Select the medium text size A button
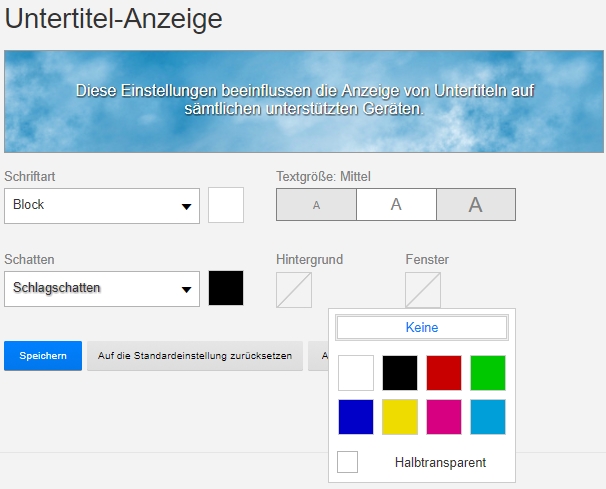The height and width of the screenshot is (489, 606). click(396, 204)
